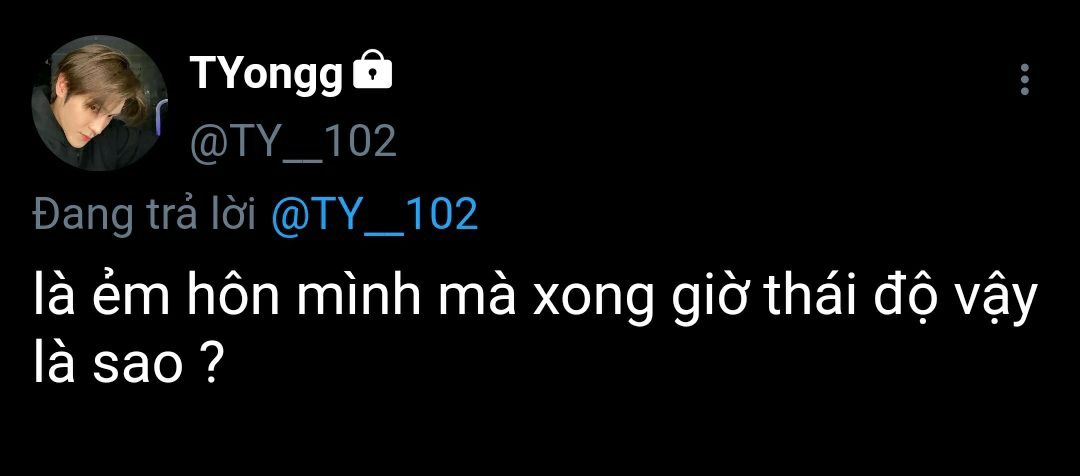Click the display name TYongg
Image resolution: width=1080 pixels, height=476 pixels.
point(266,74)
